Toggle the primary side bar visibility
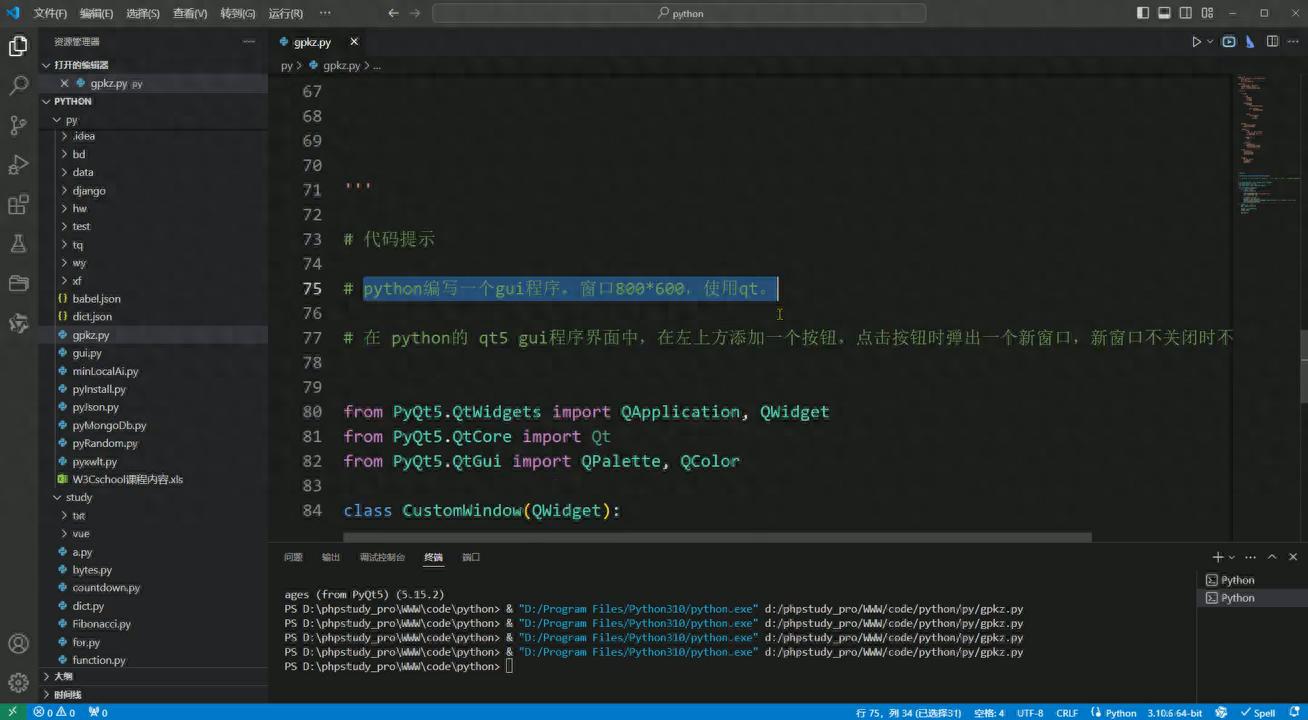Viewport: 1308px width, 720px height. click(x=1144, y=13)
